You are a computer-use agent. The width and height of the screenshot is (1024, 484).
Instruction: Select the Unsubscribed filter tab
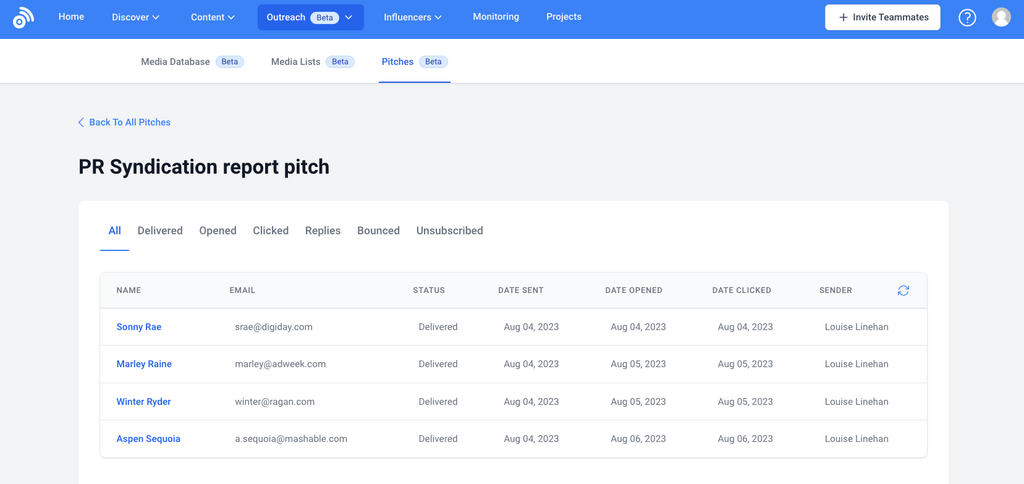tap(449, 231)
